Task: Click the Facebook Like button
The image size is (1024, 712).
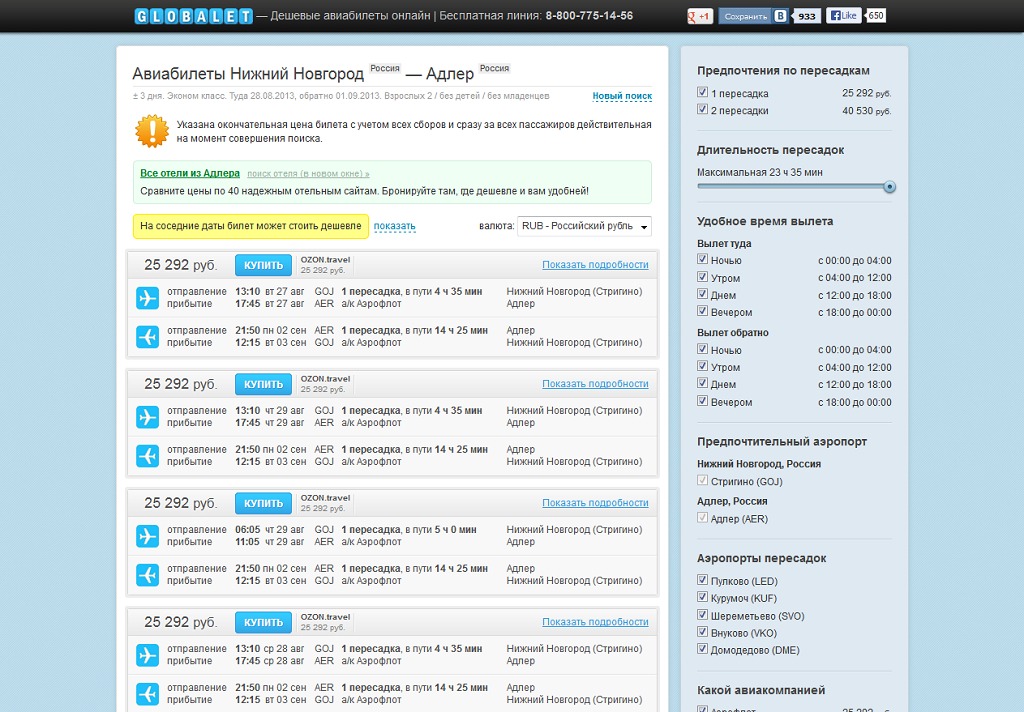Action: [843, 16]
